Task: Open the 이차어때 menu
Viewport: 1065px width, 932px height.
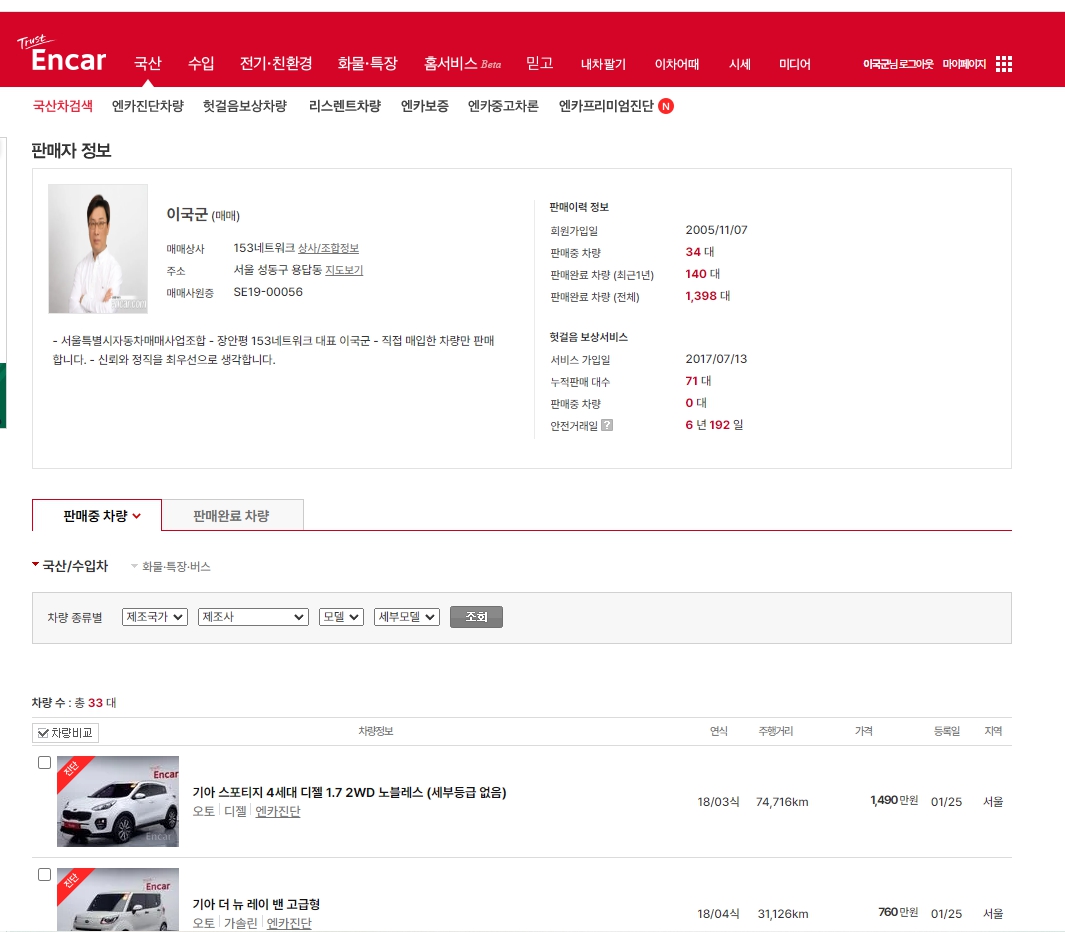Action: point(677,64)
